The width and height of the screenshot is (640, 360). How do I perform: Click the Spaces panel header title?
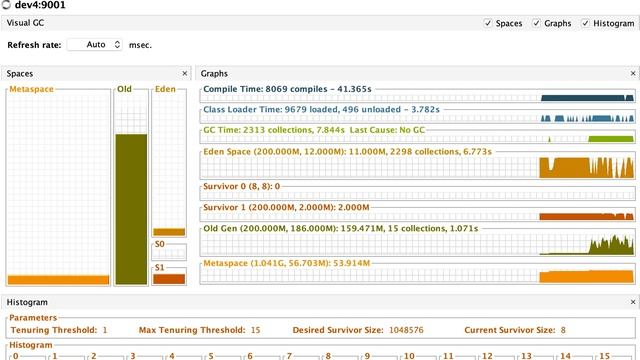20,73
